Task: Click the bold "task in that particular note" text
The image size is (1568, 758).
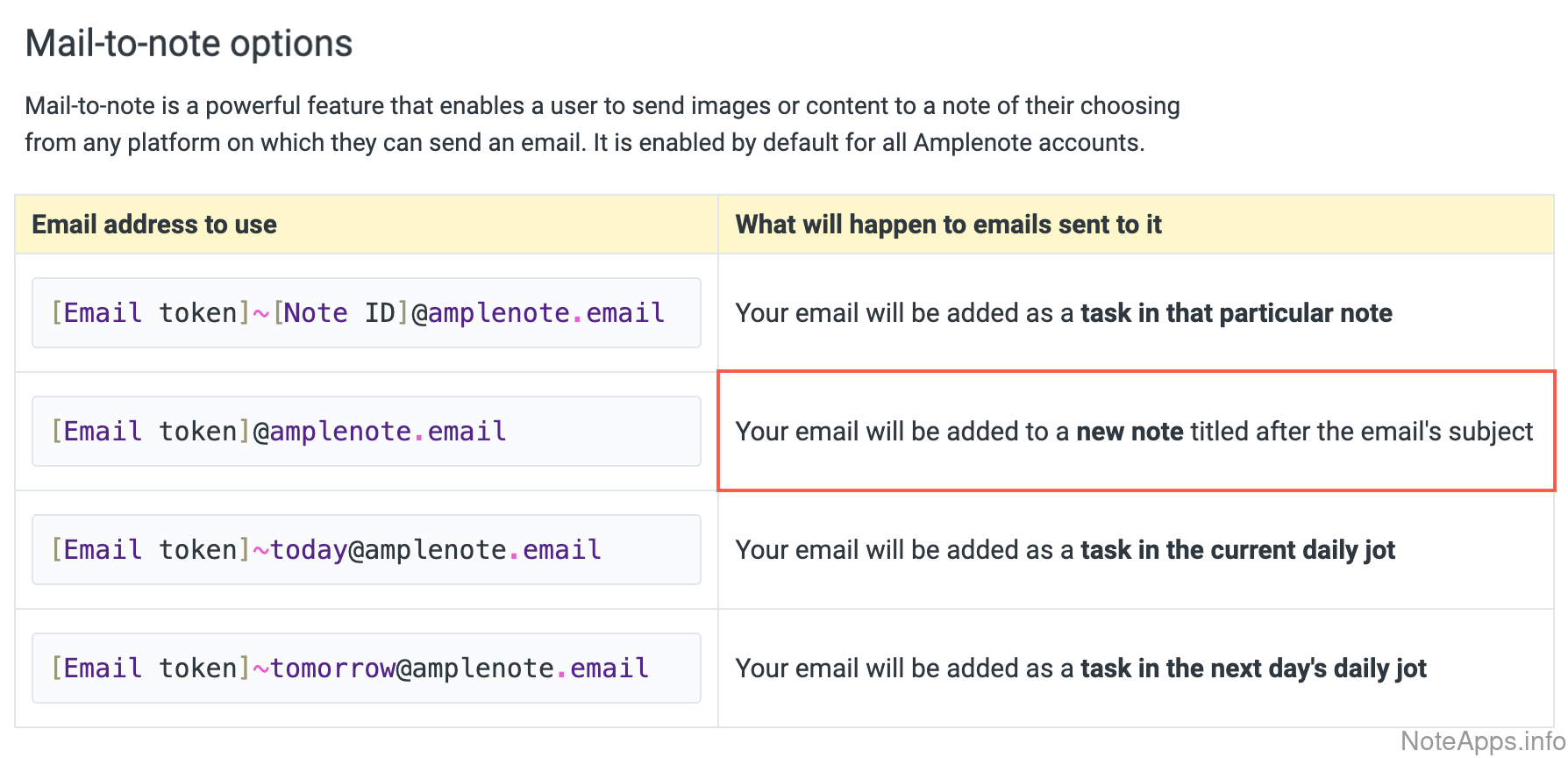Action: (1236, 313)
